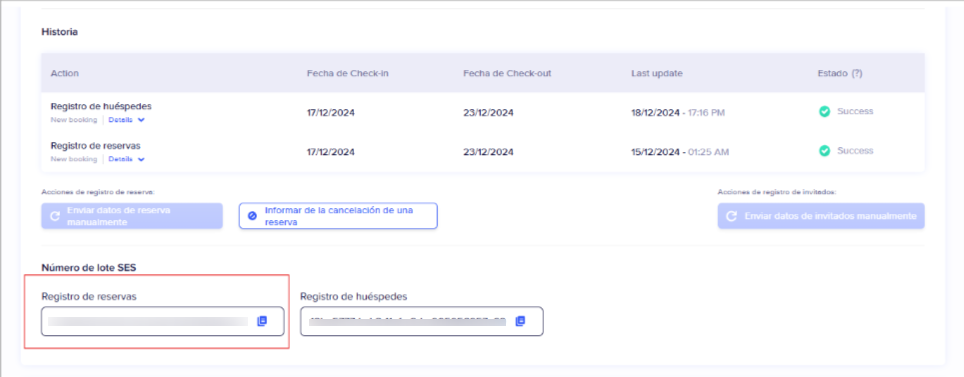Image resolution: width=964 pixels, height=377 pixels.
Task: Click the Fecha de Check-in column header
Action: [347, 73]
